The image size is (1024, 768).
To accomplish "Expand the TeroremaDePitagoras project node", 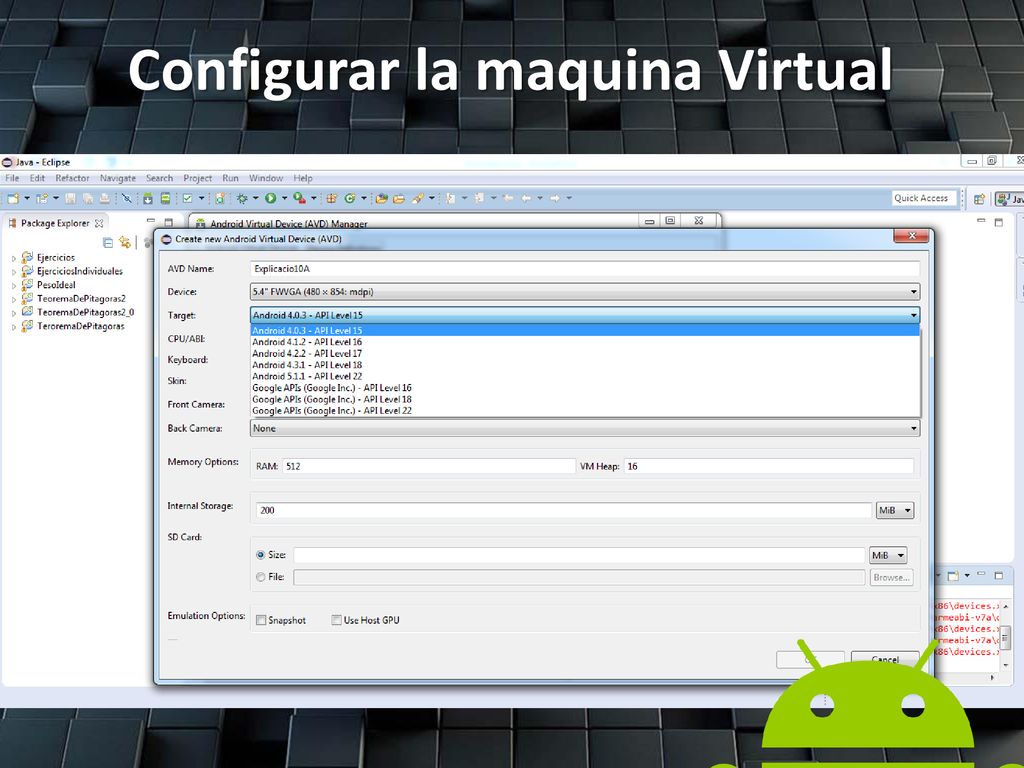I will coord(14,327).
